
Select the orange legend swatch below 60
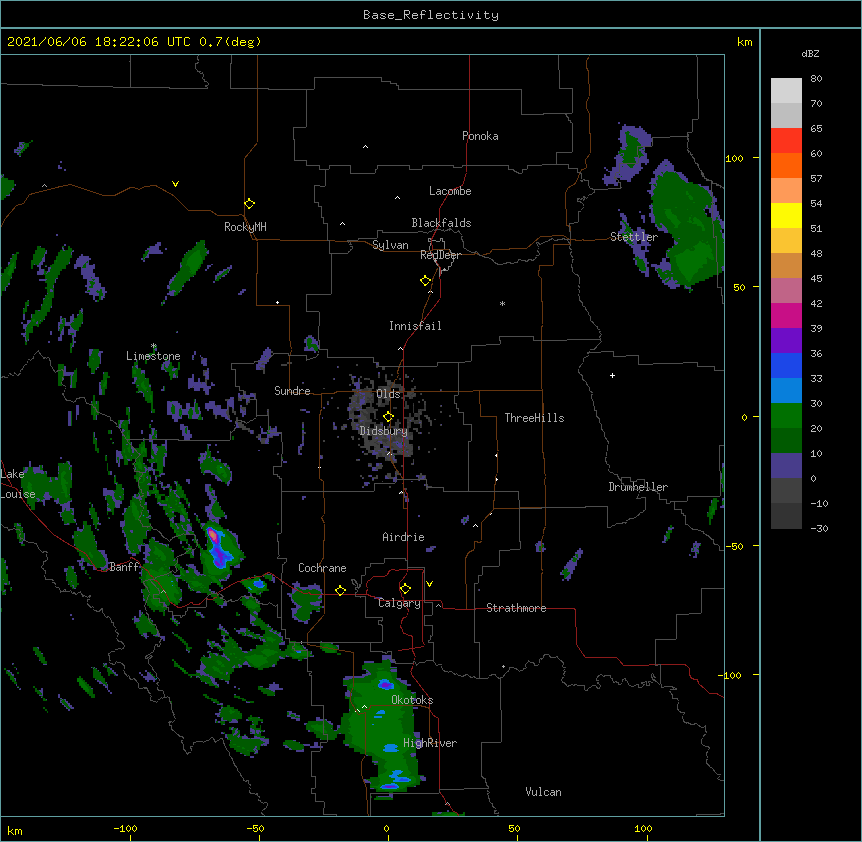tap(786, 165)
